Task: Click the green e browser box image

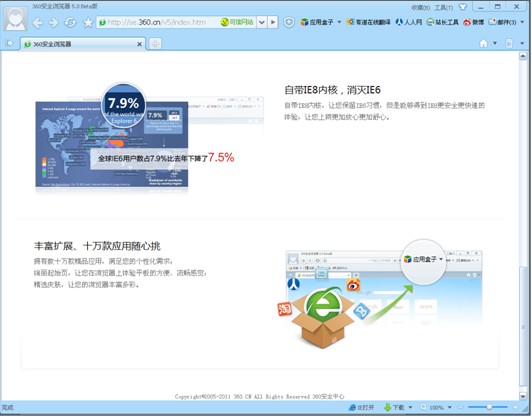Action: pos(323,317)
